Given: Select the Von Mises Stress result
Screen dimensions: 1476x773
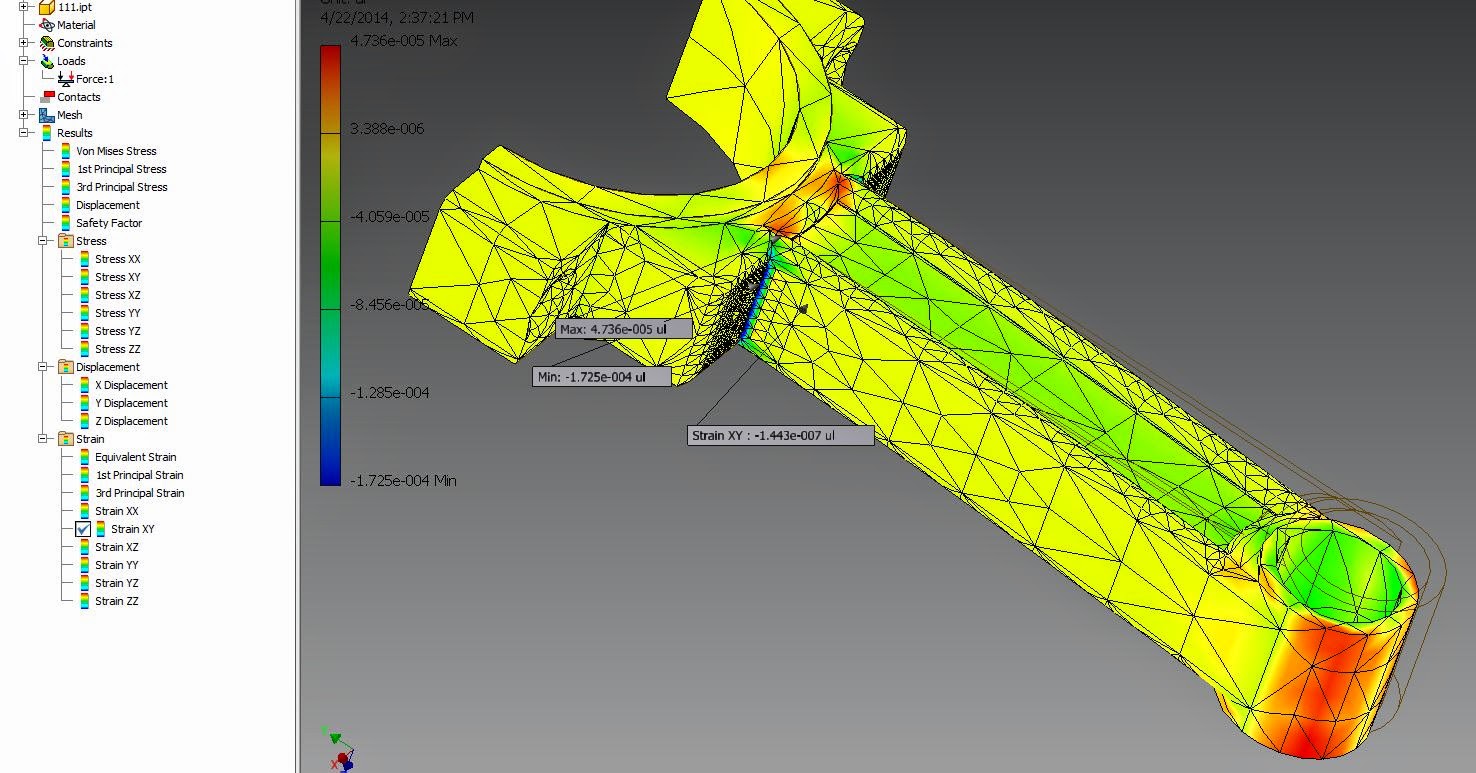Looking at the screenshot, I should coord(116,151).
